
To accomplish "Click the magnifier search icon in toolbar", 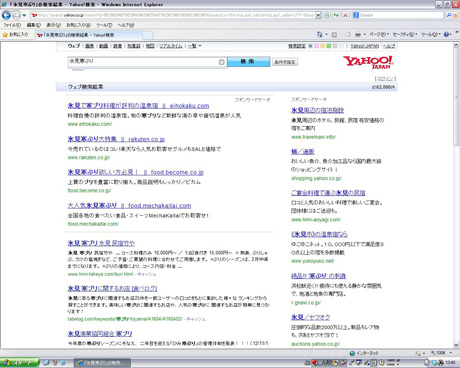I will tap(449, 15).
